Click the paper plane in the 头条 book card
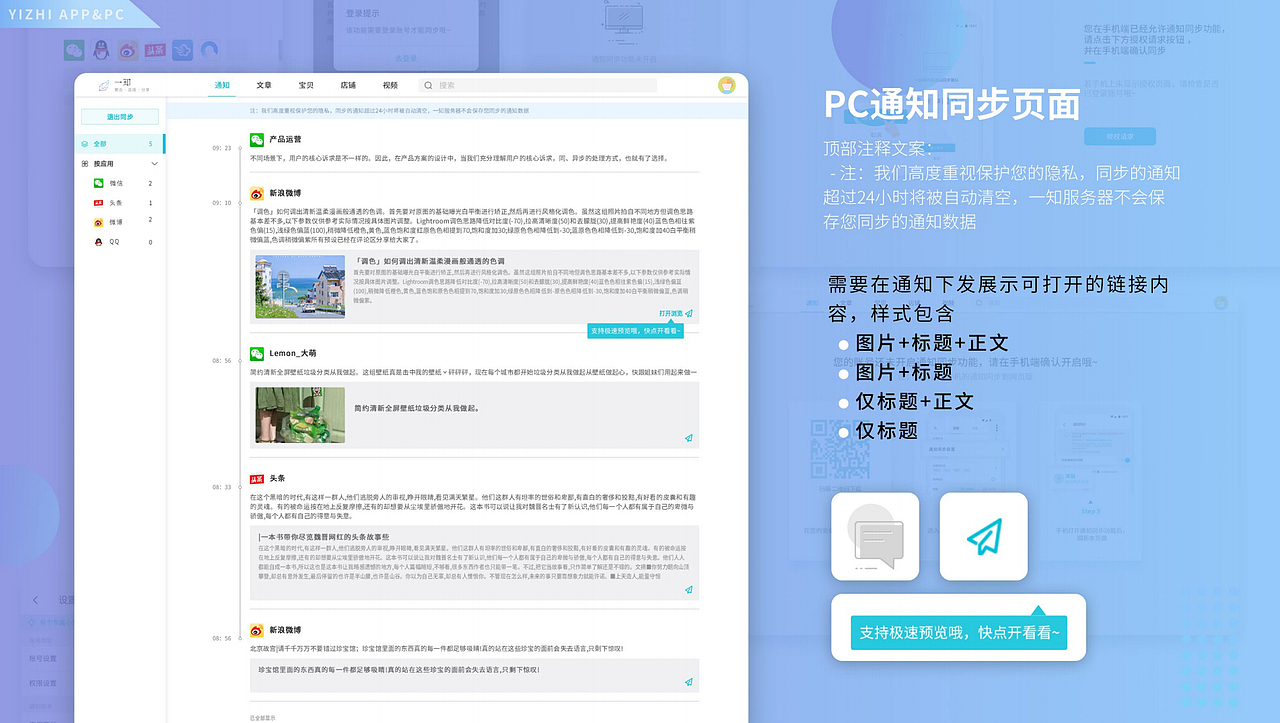 coord(689,590)
